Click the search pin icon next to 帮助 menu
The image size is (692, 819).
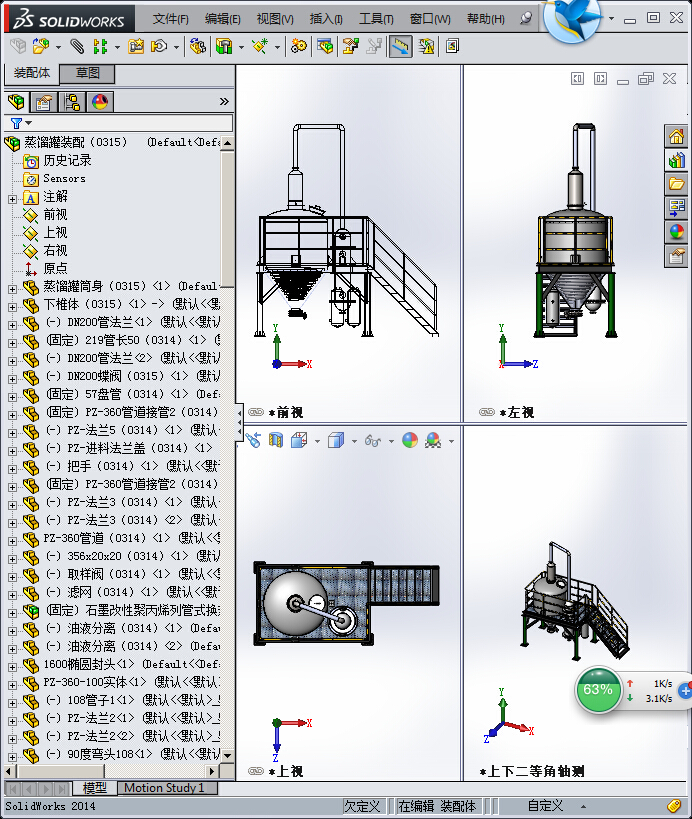525,19
